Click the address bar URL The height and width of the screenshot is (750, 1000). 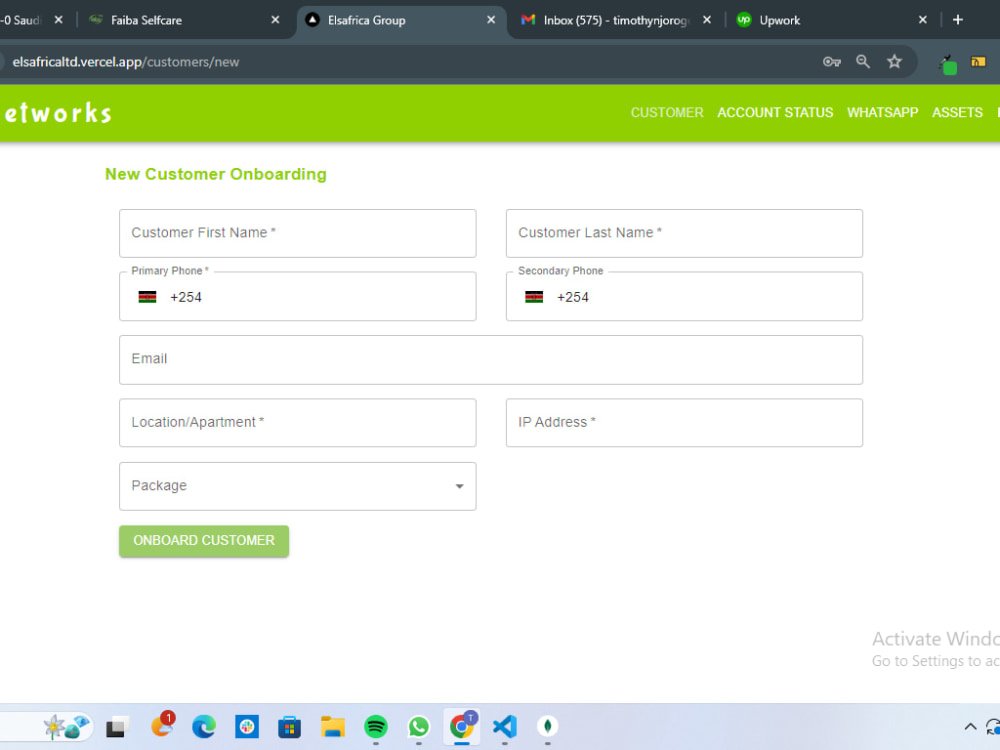click(x=126, y=62)
